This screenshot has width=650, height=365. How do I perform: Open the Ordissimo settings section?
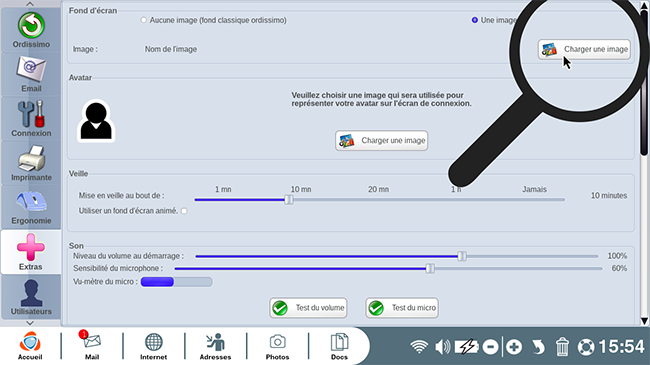(31, 30)
